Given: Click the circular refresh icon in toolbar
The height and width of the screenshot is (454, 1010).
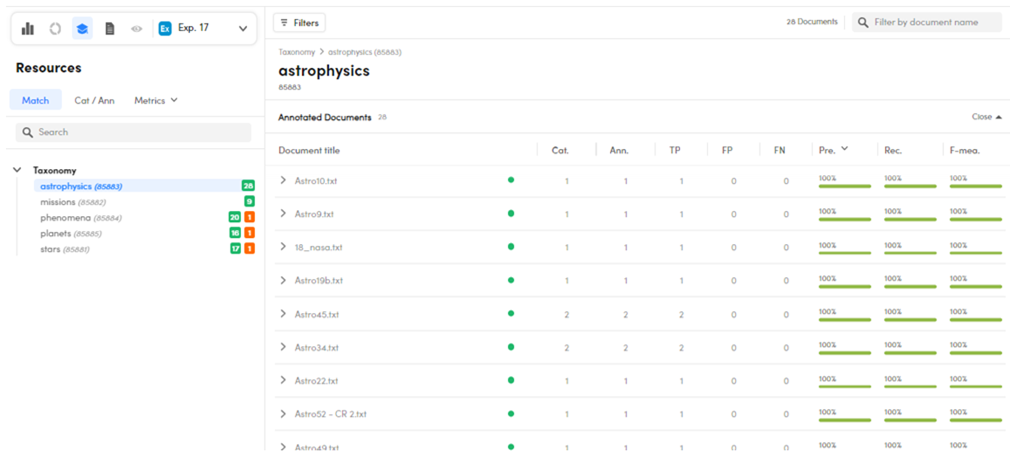Looking at the screenshot, I should click(x=55, y=29).
